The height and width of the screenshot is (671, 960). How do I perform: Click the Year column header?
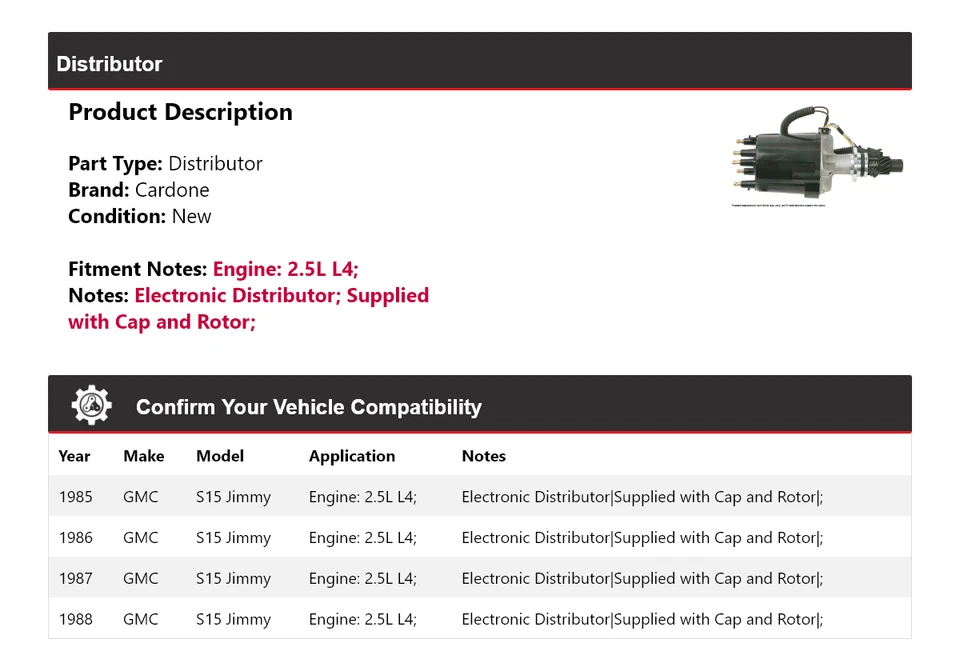[74, 456]
